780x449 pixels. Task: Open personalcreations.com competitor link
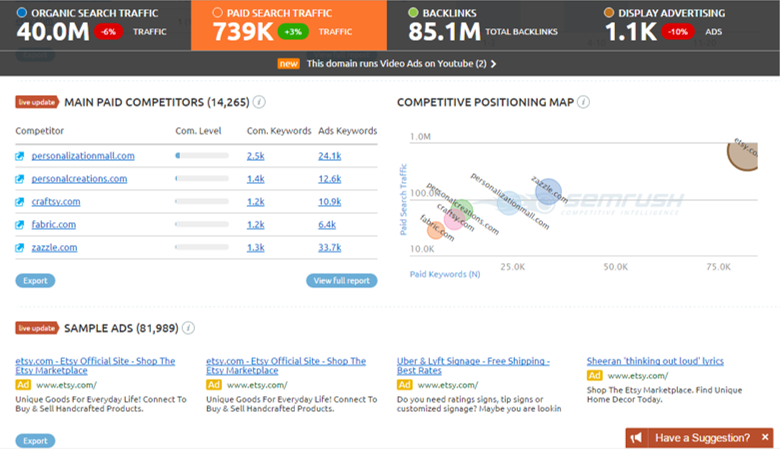coord(79,179)
